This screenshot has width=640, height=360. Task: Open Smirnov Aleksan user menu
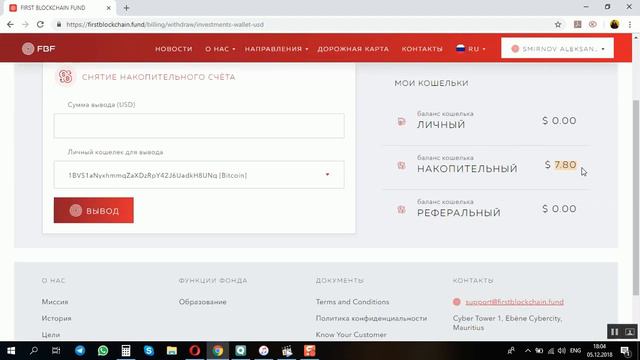tap(557, 49)
